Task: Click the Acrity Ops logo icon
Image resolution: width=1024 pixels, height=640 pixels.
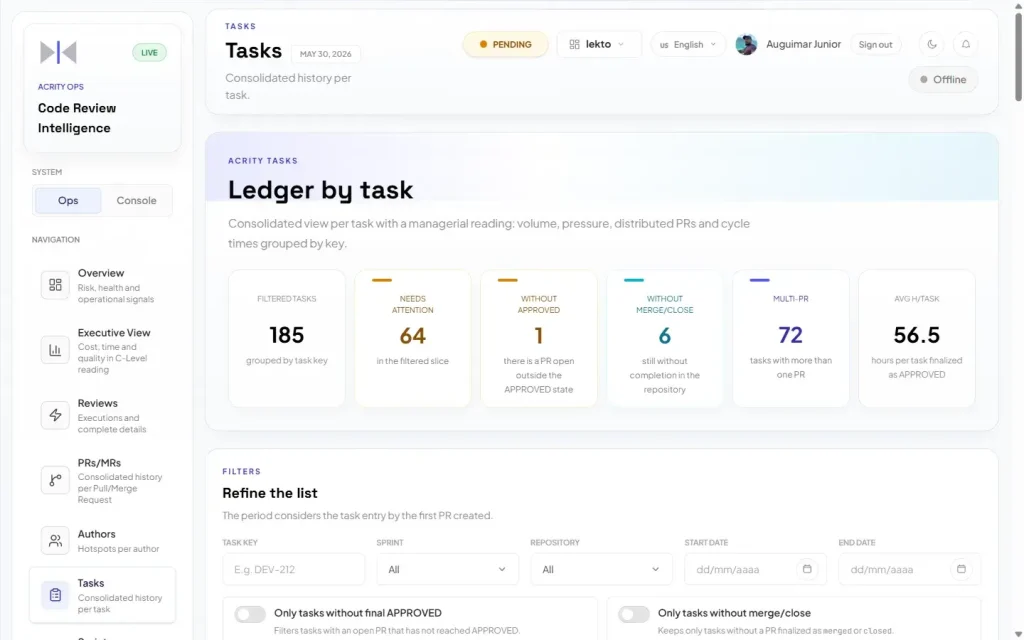Action: [58, 52]
